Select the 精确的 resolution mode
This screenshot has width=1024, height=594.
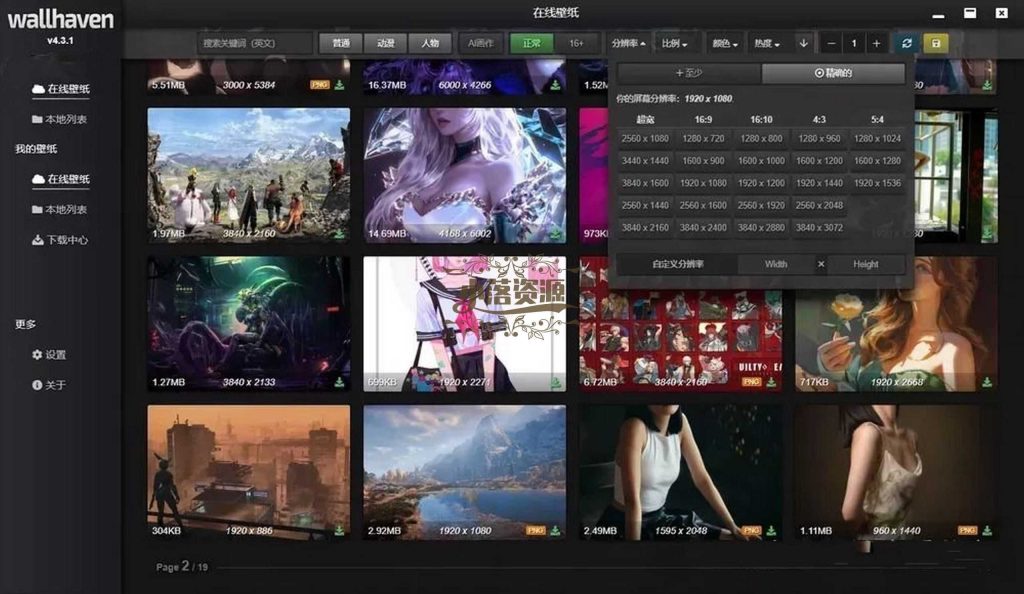[x=833, y=73]
